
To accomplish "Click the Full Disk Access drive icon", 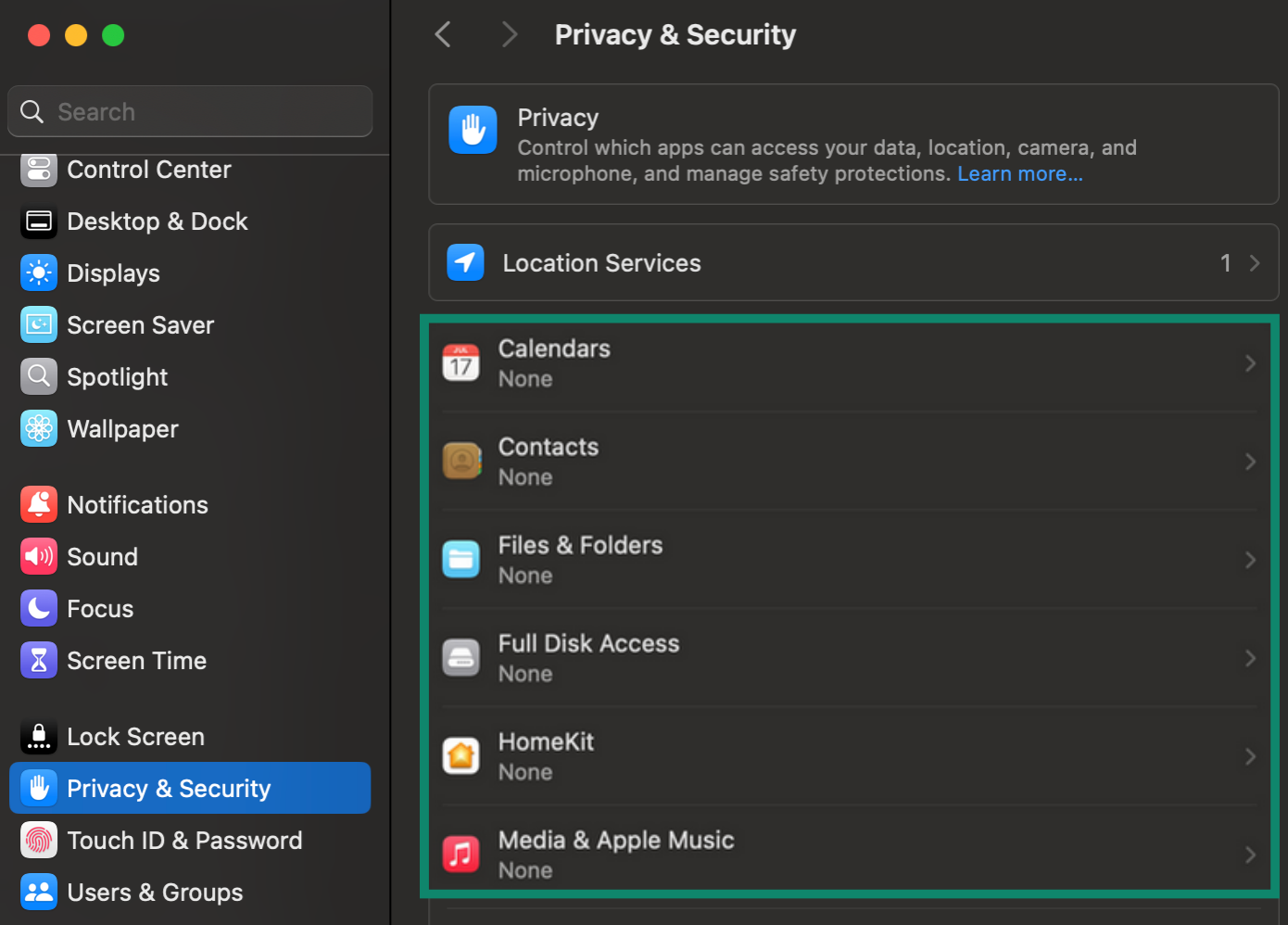I will pos(461,657).
